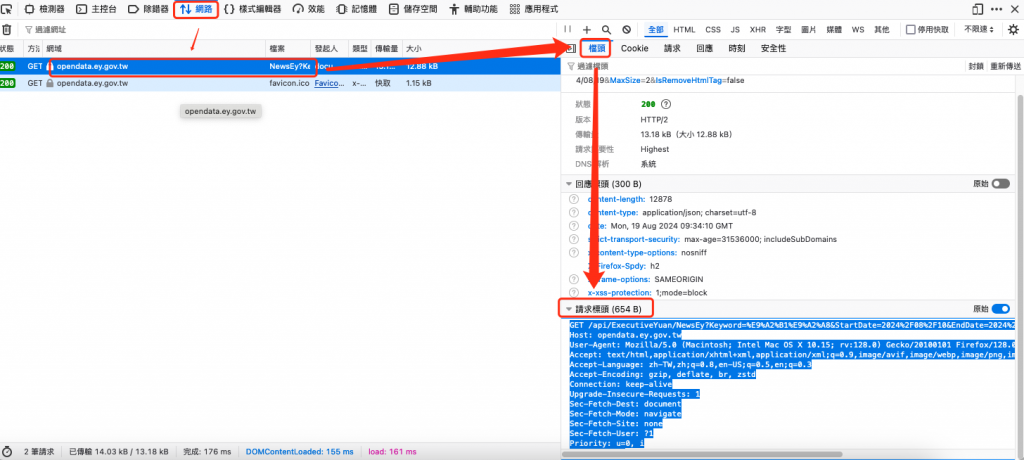Click lock icon on favicon.ico row
The width and height of the screenshot is (1024, 460).
pos(50,84)
